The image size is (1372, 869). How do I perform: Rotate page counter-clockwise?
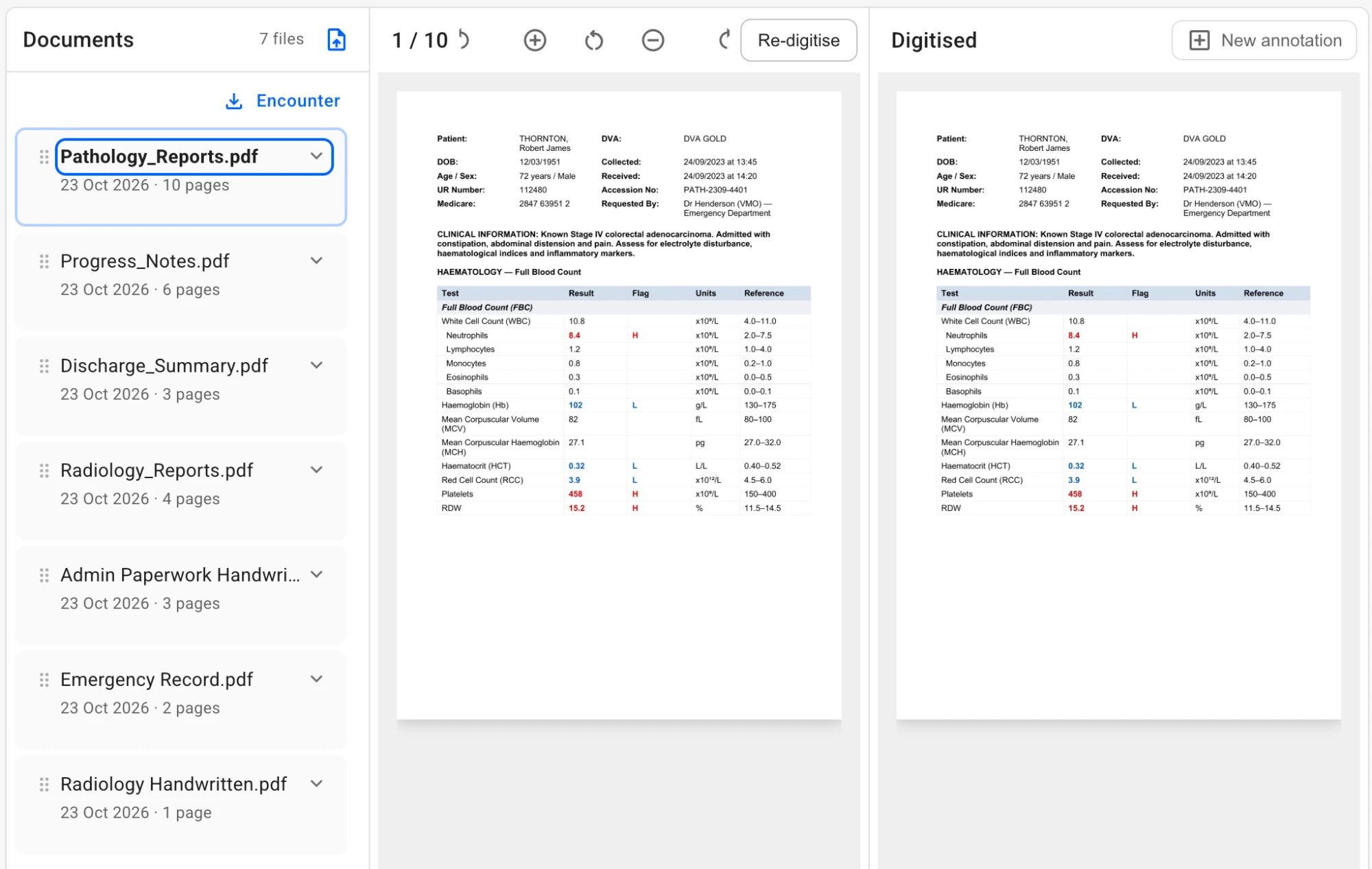tap(594, 40)
